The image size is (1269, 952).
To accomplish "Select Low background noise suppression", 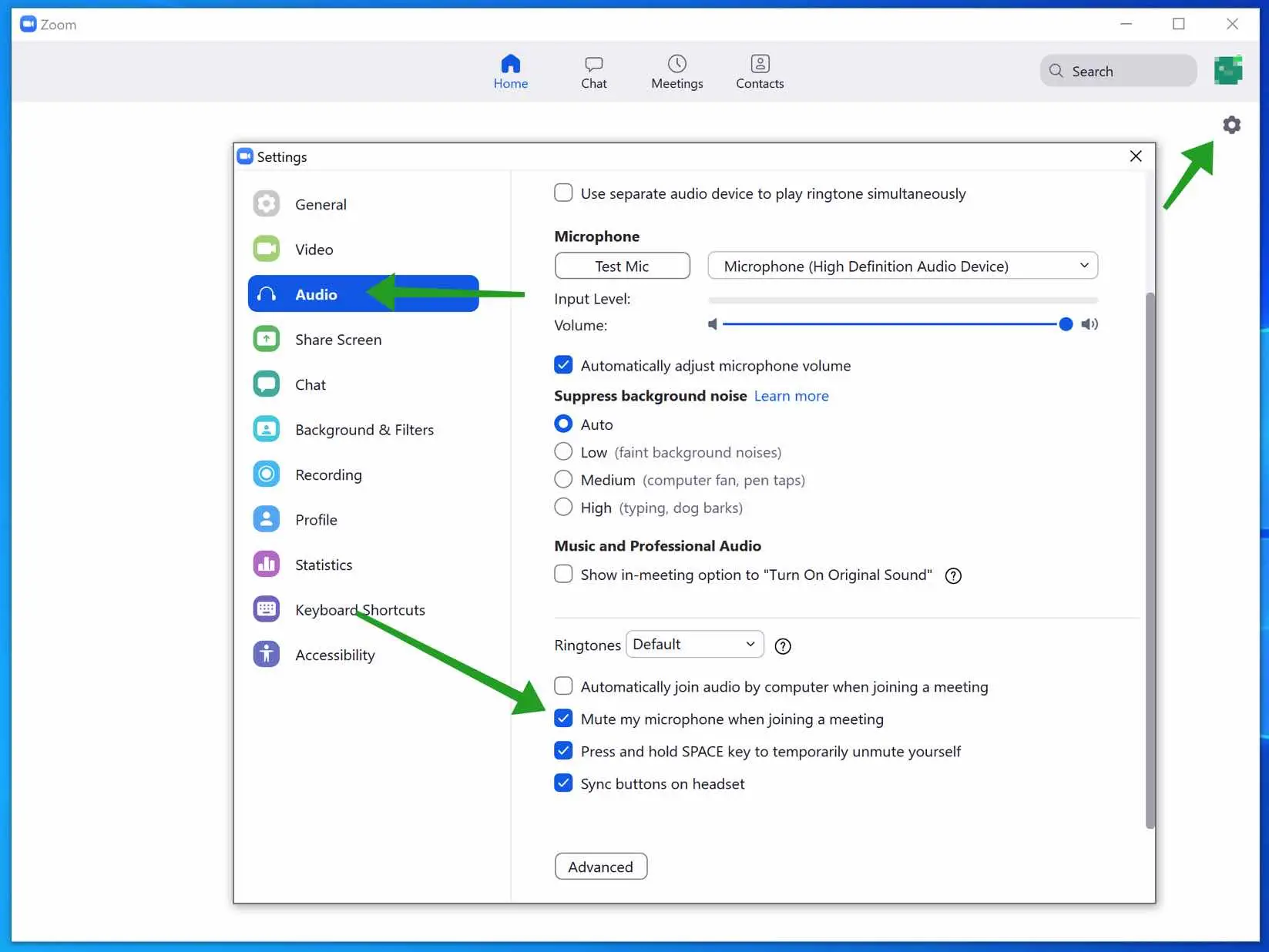I will [563, 451].
